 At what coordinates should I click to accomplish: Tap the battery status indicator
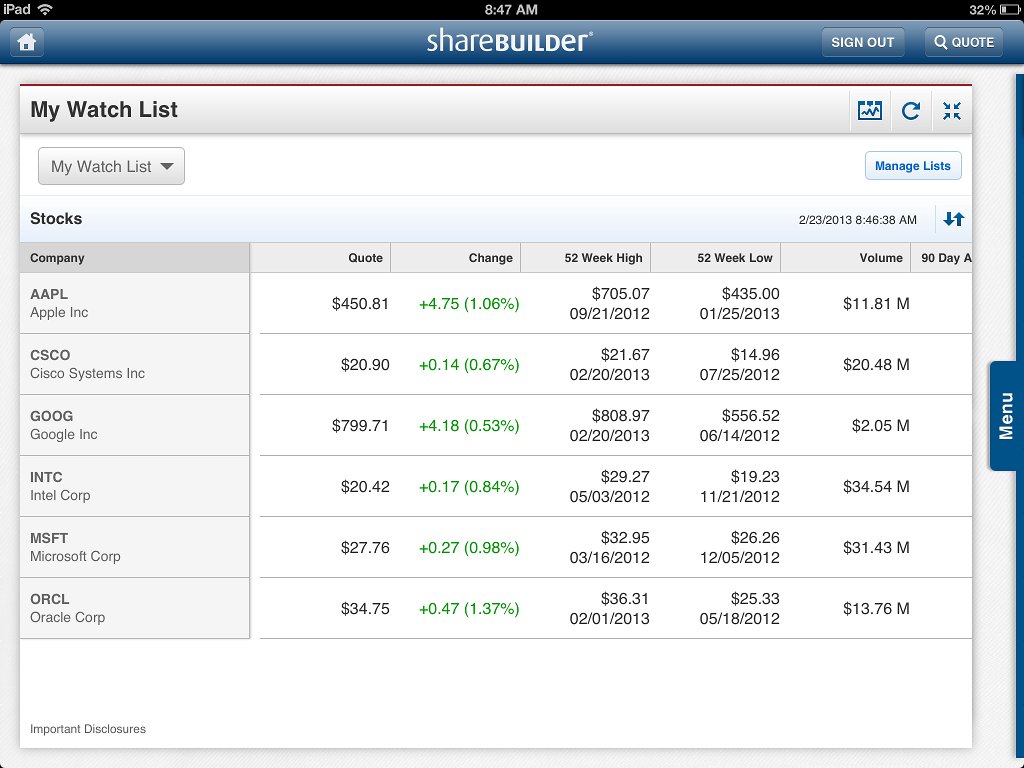1010,9
